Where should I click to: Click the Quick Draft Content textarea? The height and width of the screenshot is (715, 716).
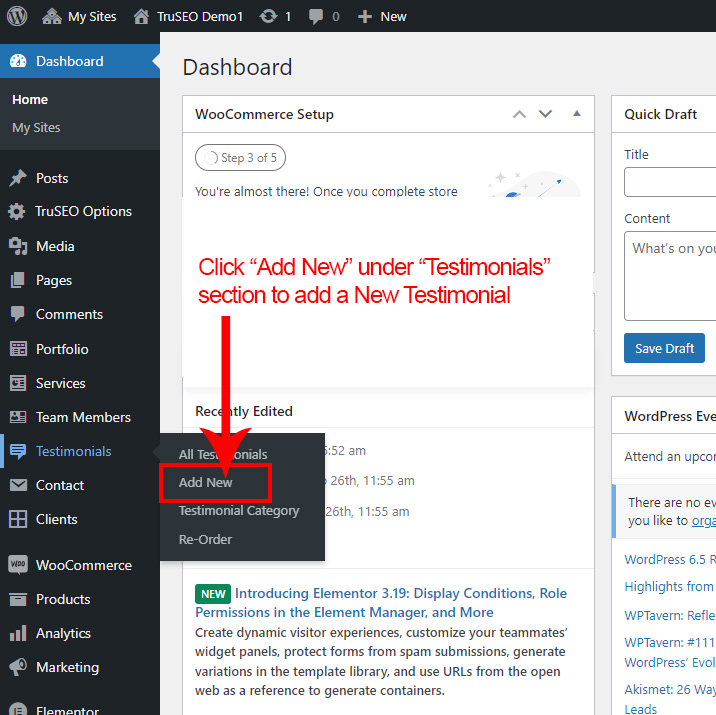pyautogui.click(x=670, y=275)
